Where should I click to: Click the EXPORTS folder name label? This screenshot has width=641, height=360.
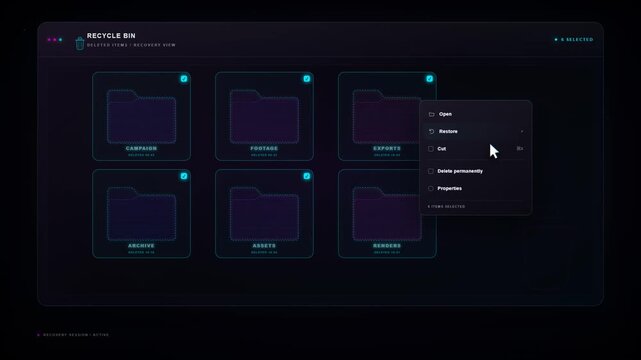[387, 148]
